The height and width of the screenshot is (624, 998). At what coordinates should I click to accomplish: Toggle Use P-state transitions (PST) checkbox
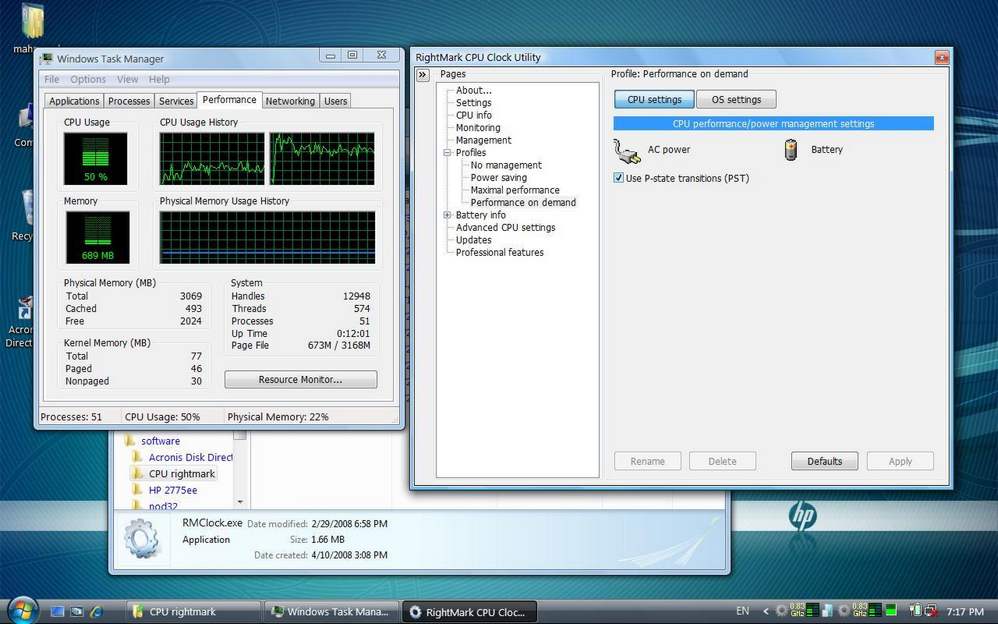click(x=618, y=178)
